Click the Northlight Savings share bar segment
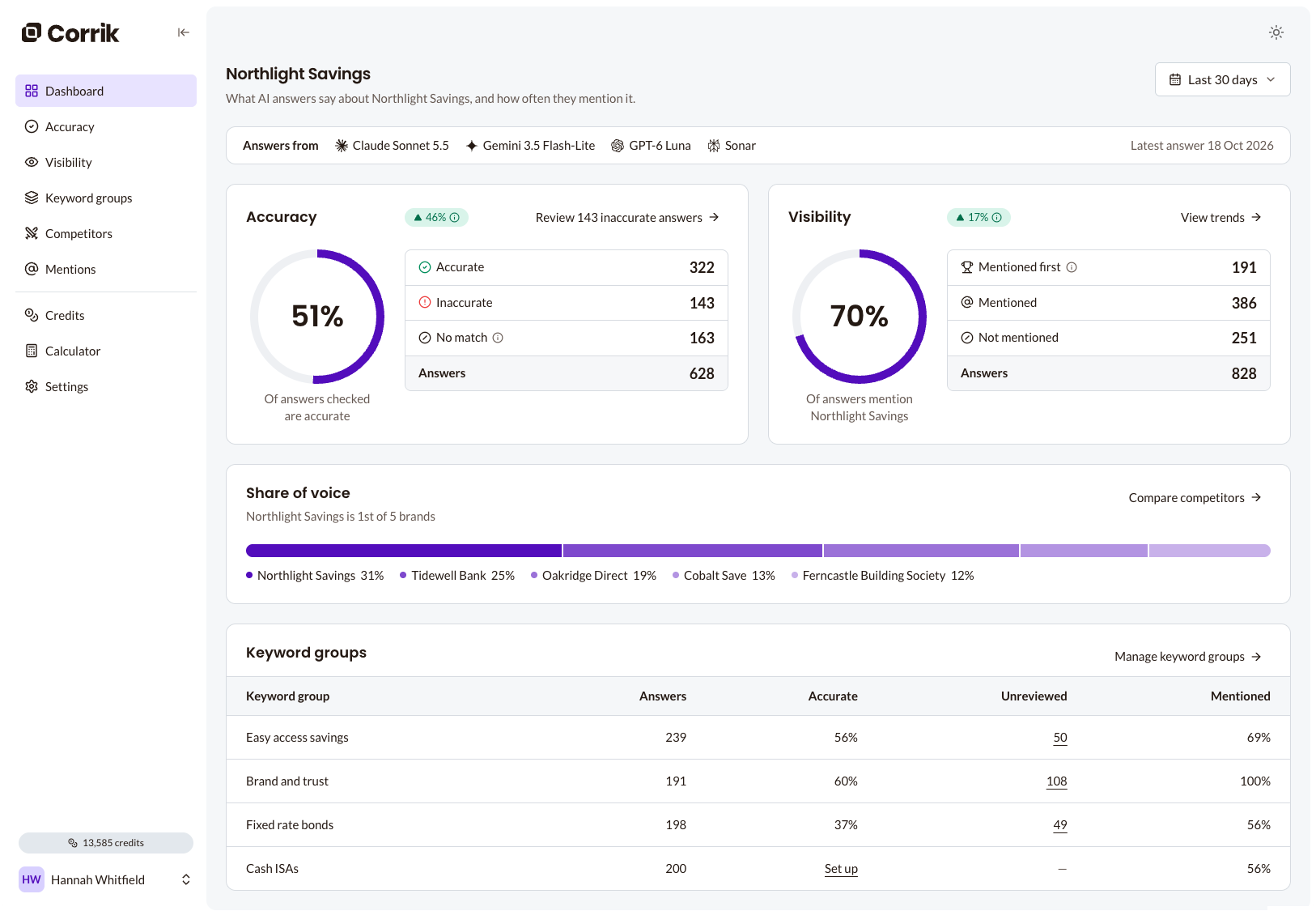Screen dimensions: 1316x911 coord(404,551)
